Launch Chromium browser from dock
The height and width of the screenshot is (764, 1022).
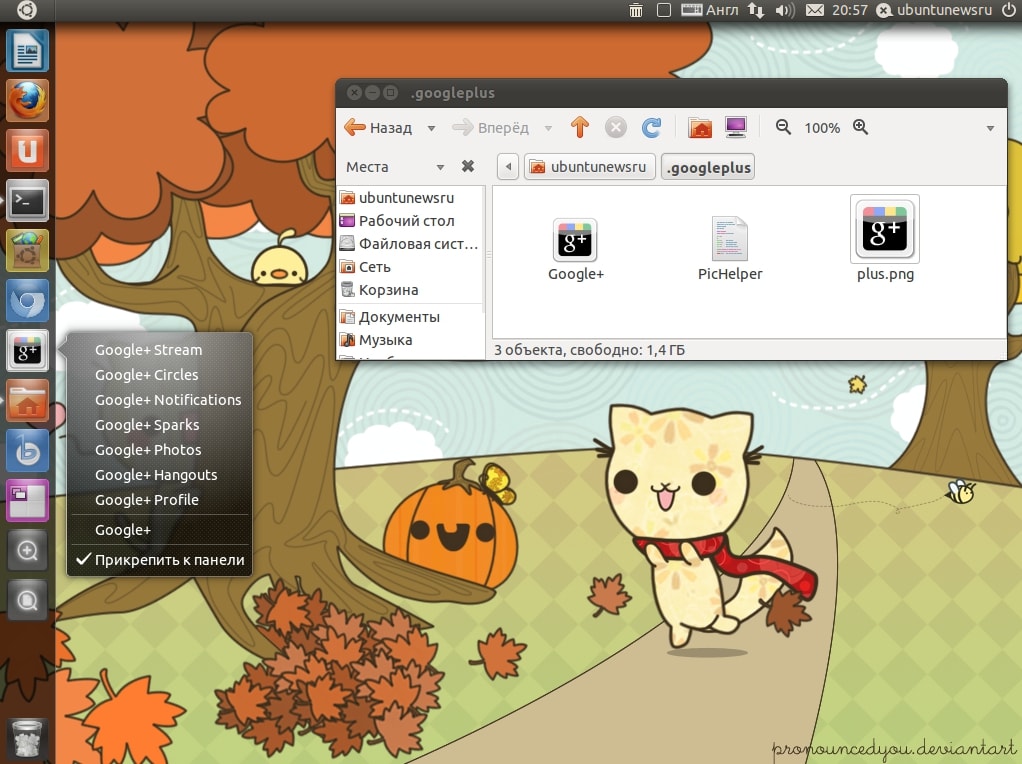(x=27, y=301)
